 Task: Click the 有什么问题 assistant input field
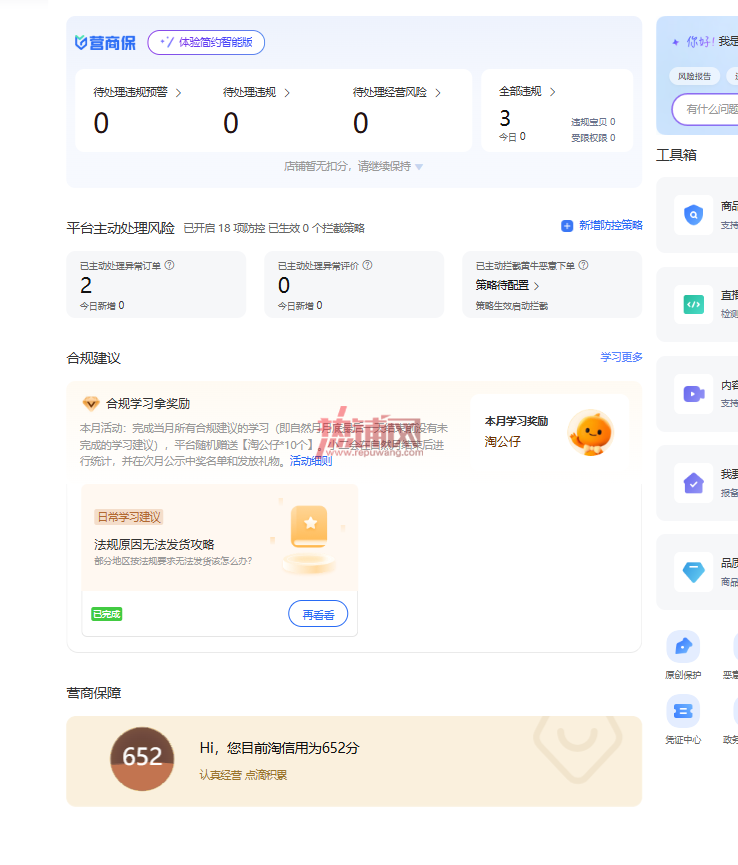click(705, 109)
